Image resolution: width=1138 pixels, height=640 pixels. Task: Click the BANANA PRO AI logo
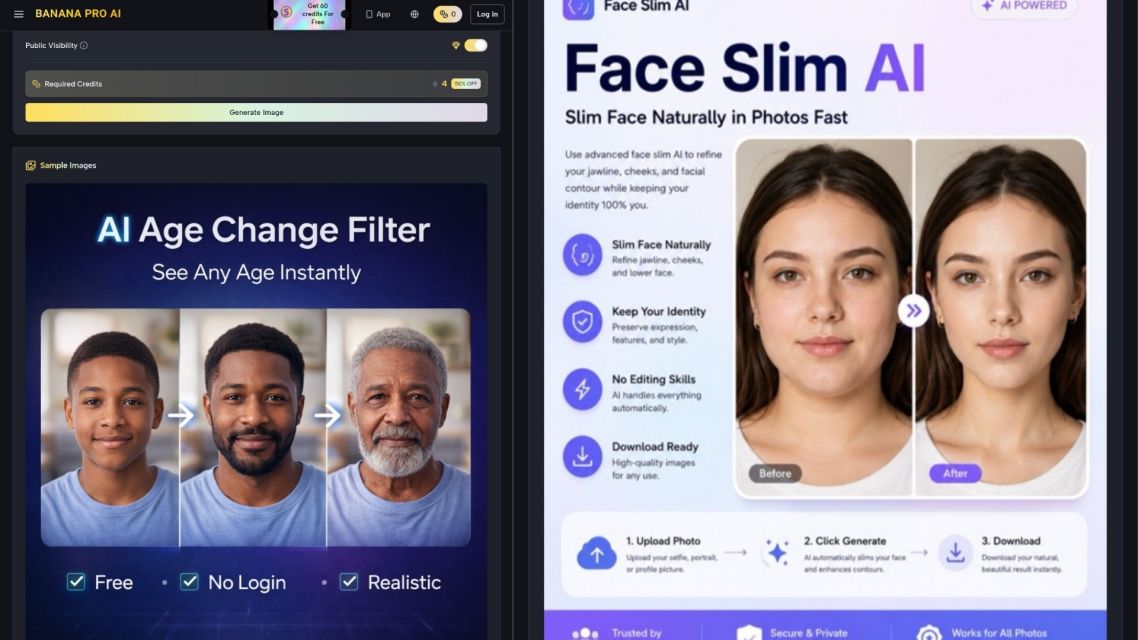pyautogui.click(x=78, y=14)
